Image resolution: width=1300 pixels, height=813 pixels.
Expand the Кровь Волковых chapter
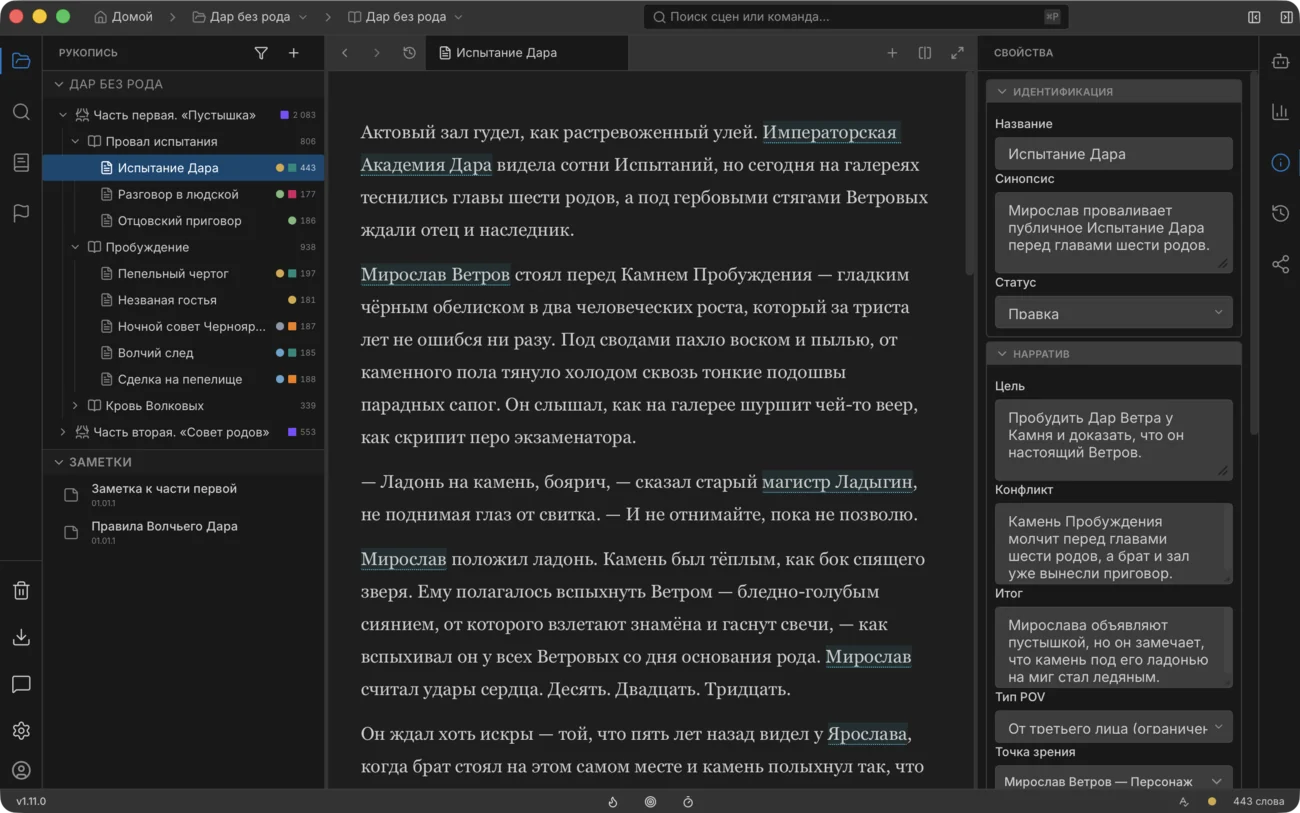(x=75, y=406)
